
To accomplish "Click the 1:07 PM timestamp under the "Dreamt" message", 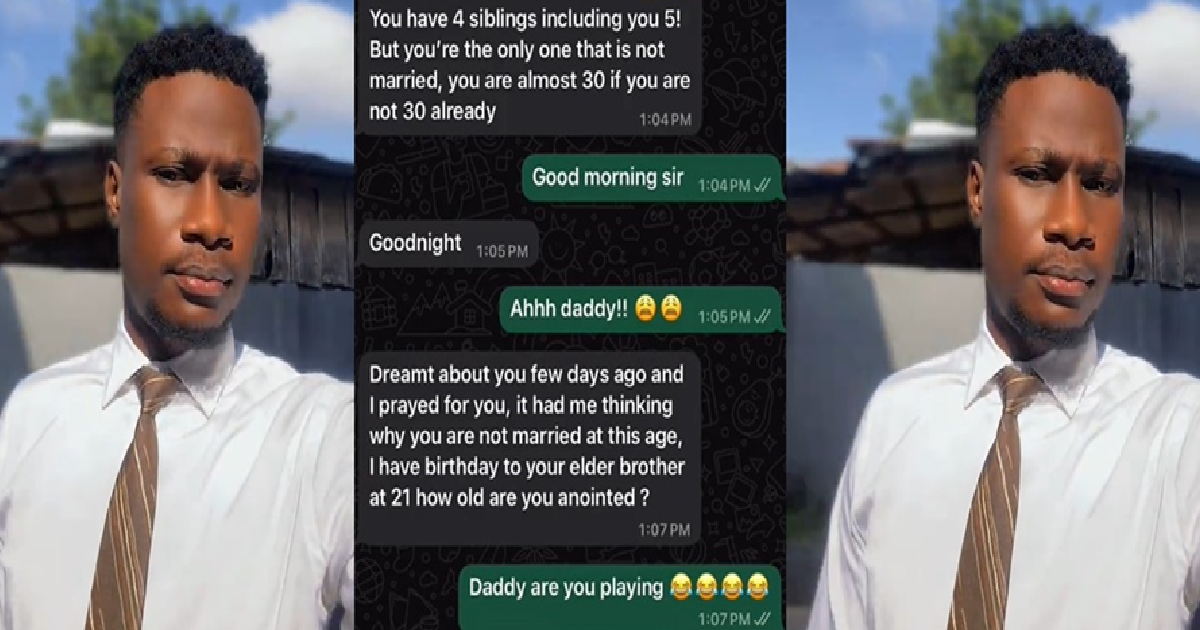I will coord(665,531).
